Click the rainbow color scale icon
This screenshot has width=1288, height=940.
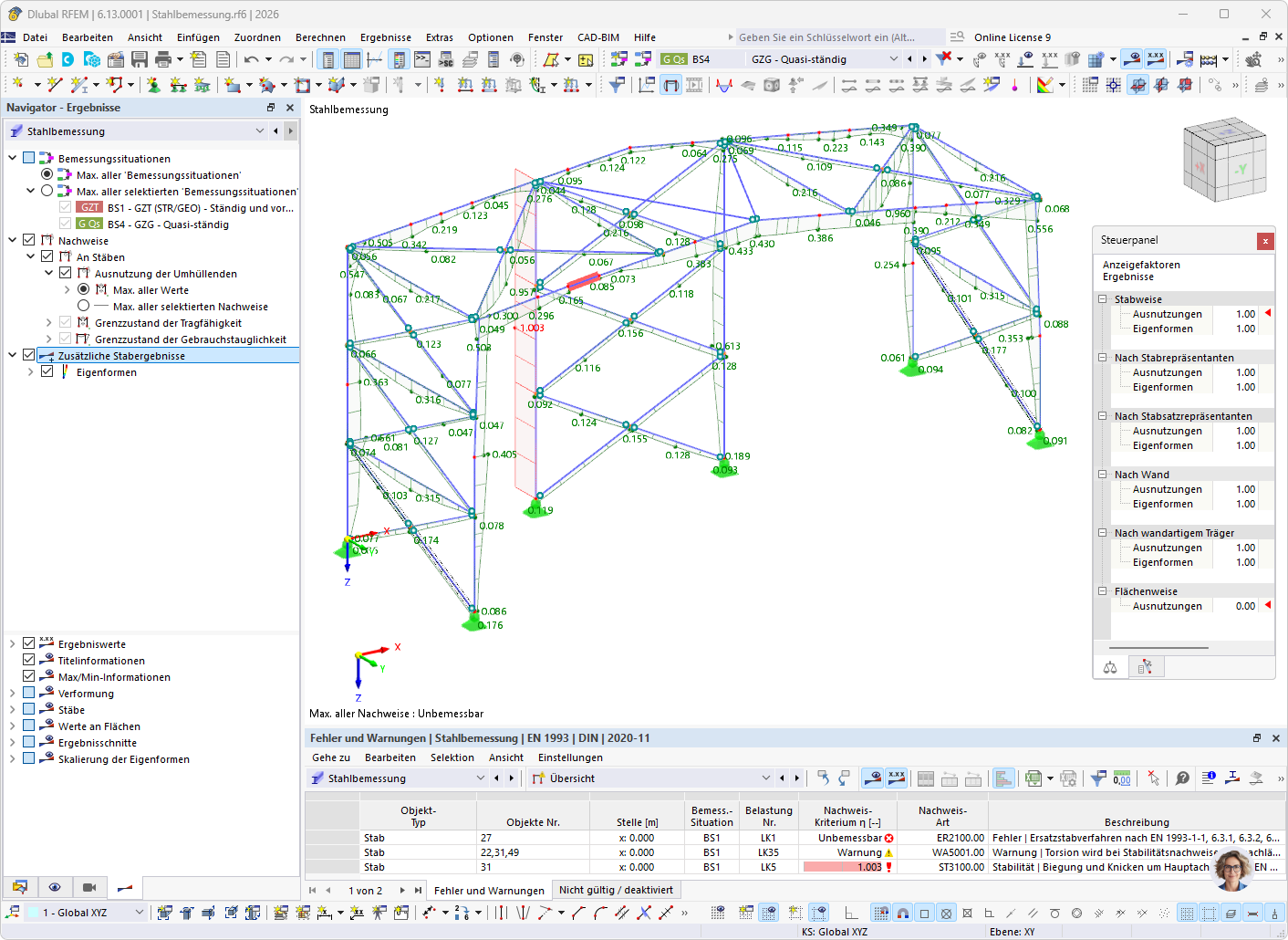pyautogui.click(x=1045, y=85)
